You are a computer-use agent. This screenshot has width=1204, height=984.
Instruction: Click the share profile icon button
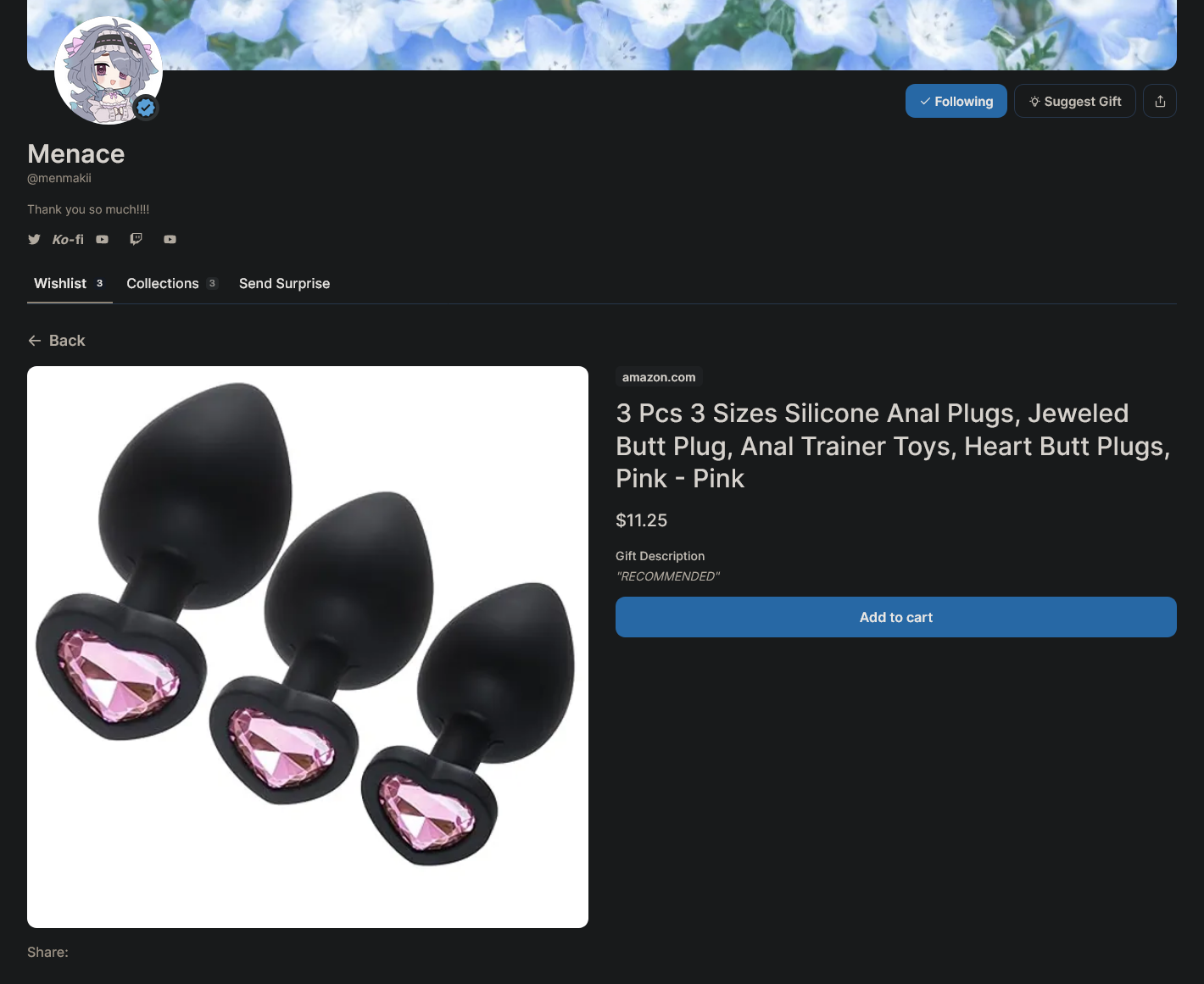(x=1160, y=101)
